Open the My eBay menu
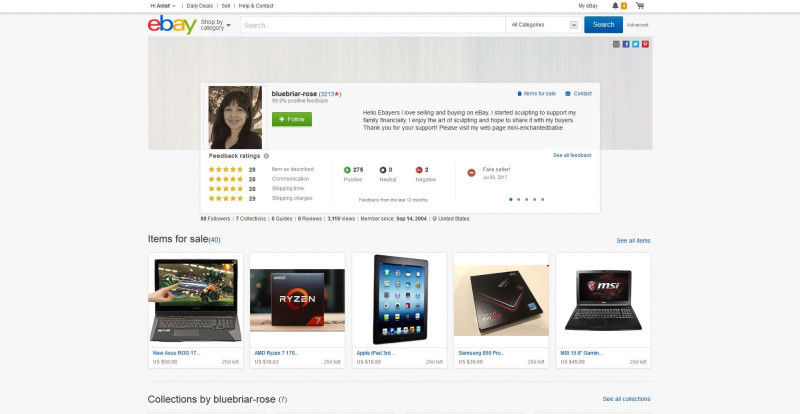Image resolution: width=800 pixels, height=414 pixels. tap(588, 6)
